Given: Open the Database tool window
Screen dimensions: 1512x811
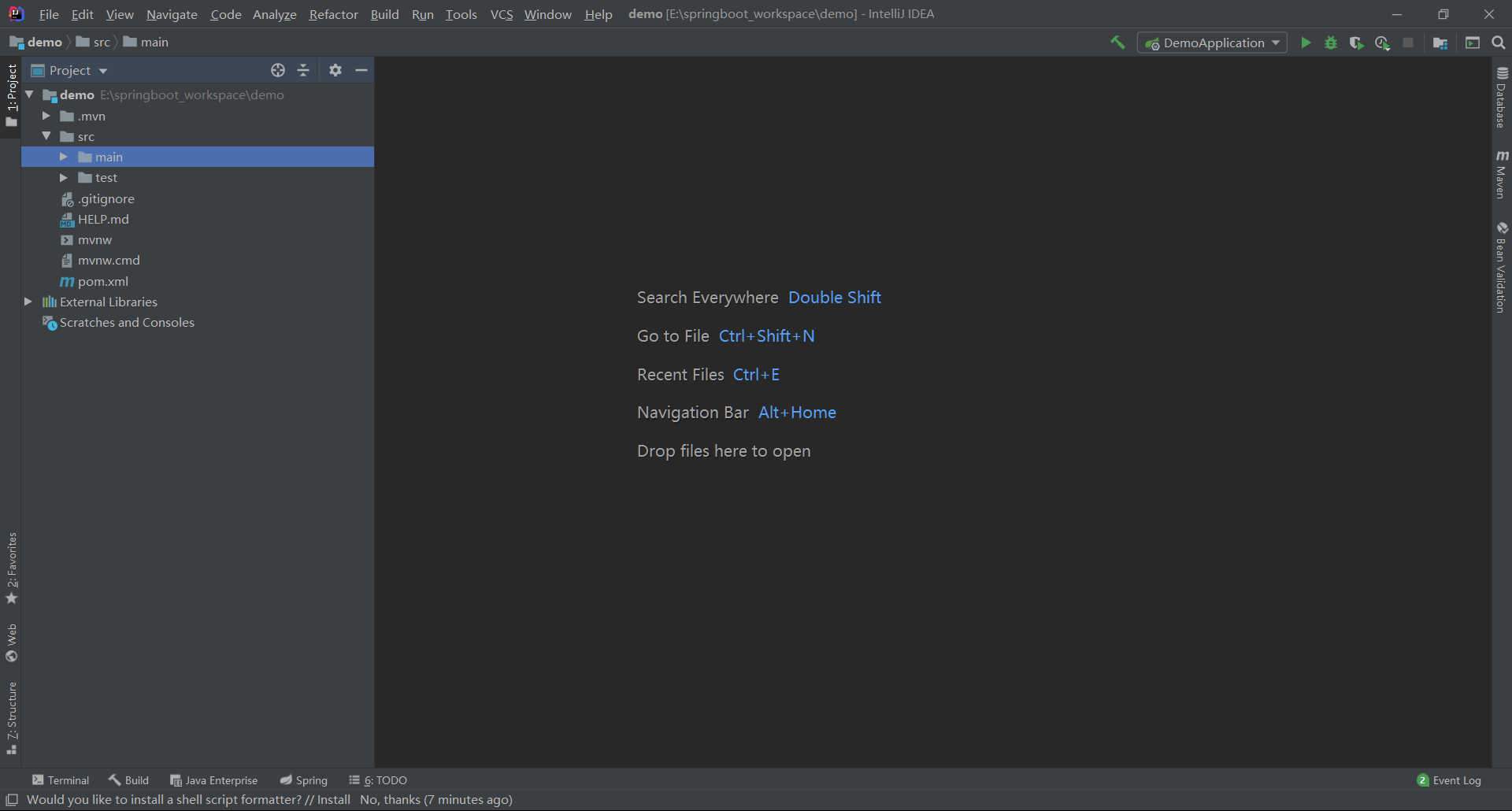Looking at the screenshot, I should 1502,97.
